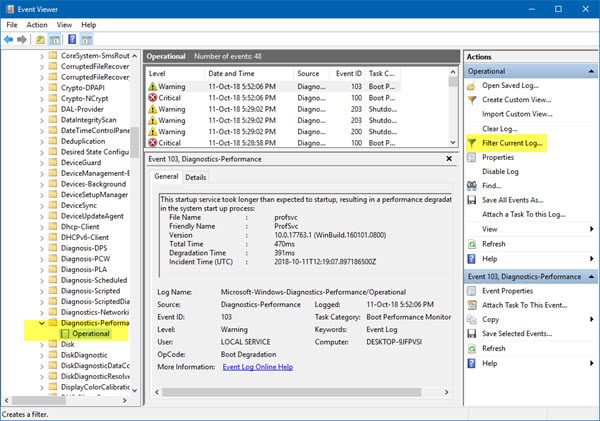Open the View submenu arrow in Actions
This screenshot has height=421, width=600.
click(x=591, y=229)
